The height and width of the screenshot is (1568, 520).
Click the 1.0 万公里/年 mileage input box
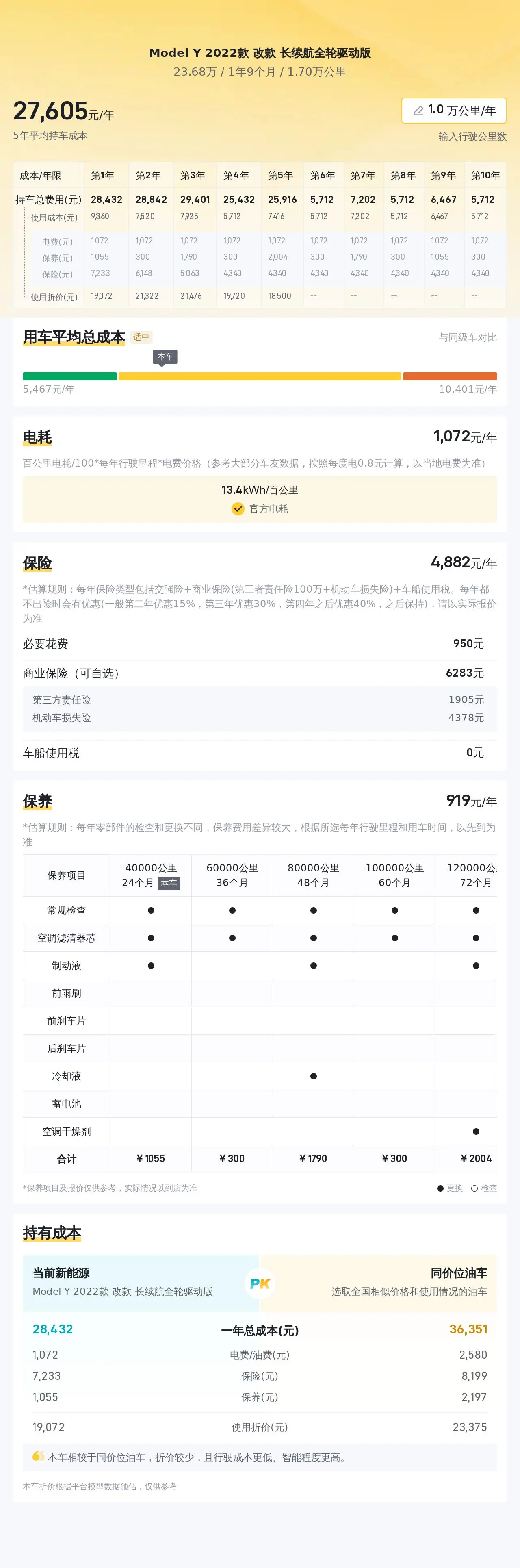[454, 111]
